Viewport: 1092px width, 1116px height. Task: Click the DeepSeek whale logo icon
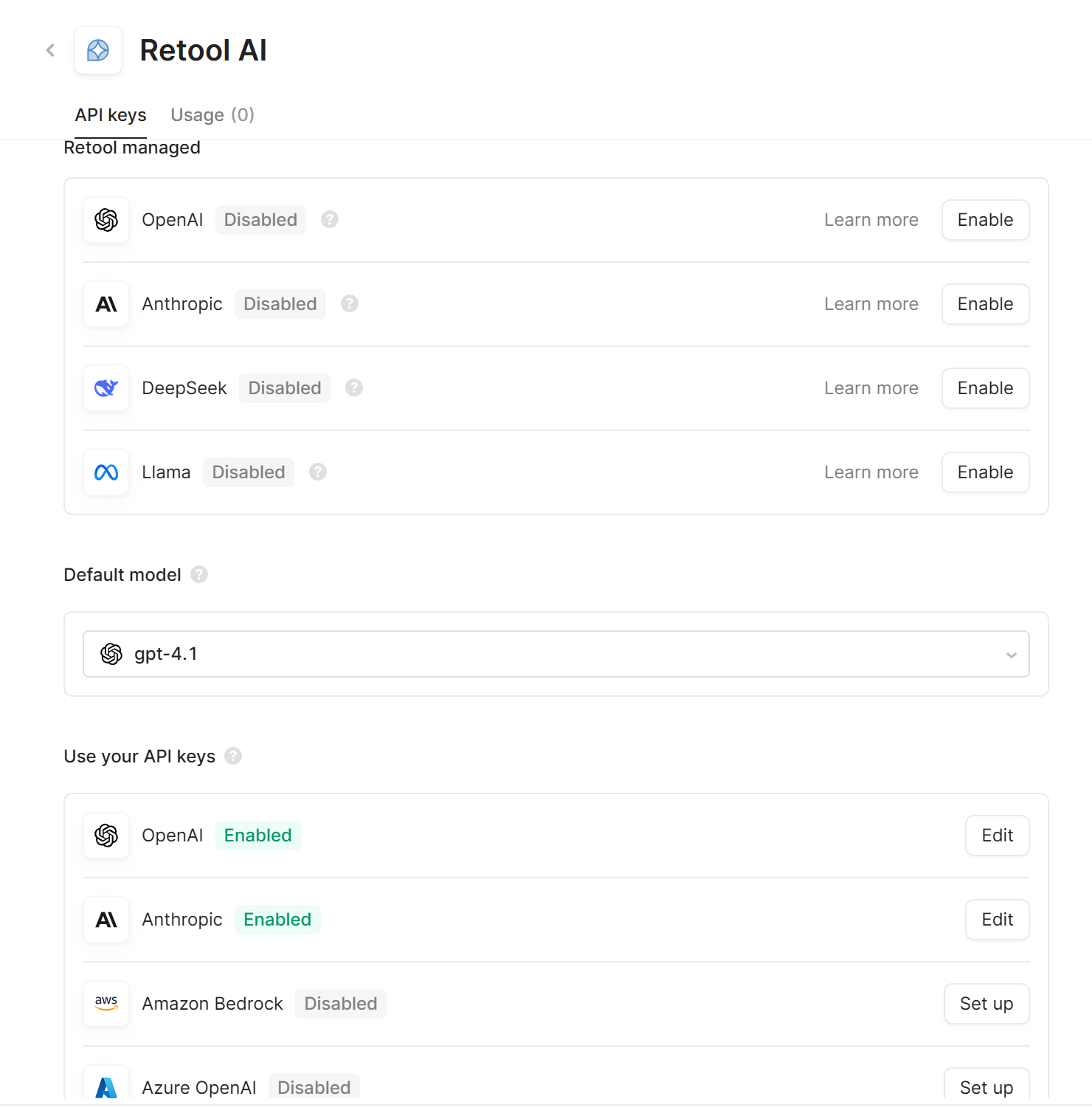(106, 388)
